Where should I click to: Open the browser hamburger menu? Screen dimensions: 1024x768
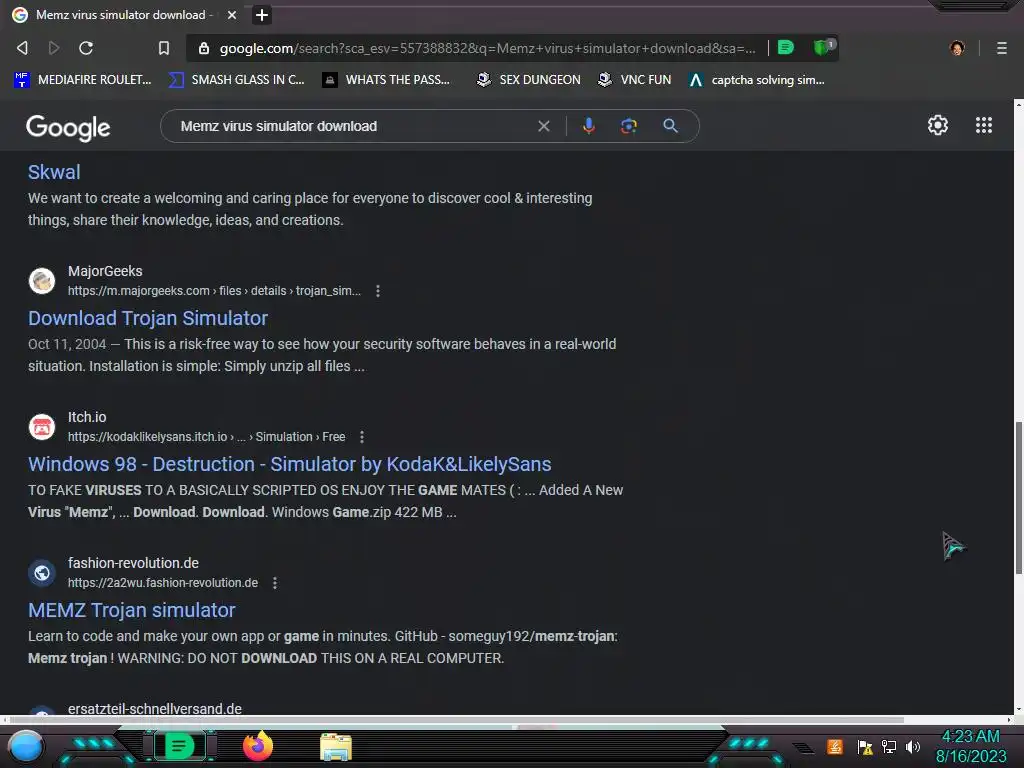[1002, 48]
